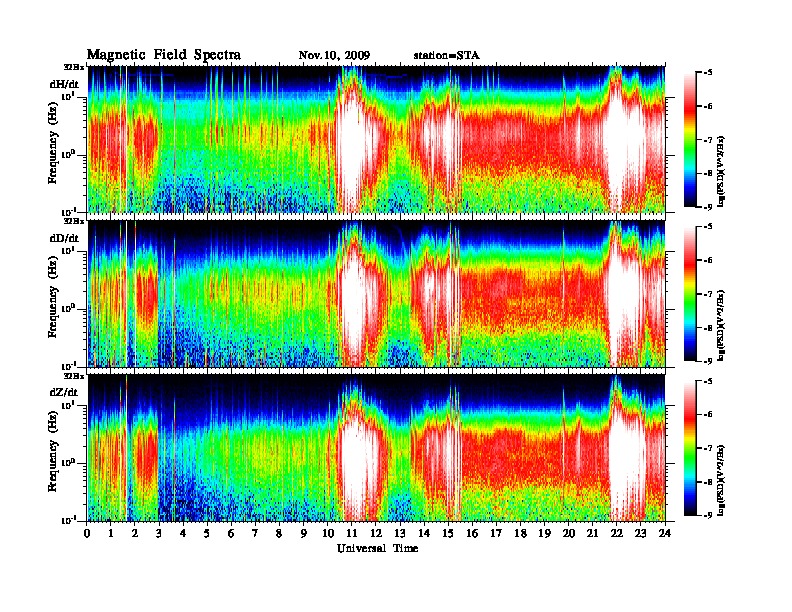
Task: Click hour '21' on the Universal Time axis
Action: tap(592, 534)
